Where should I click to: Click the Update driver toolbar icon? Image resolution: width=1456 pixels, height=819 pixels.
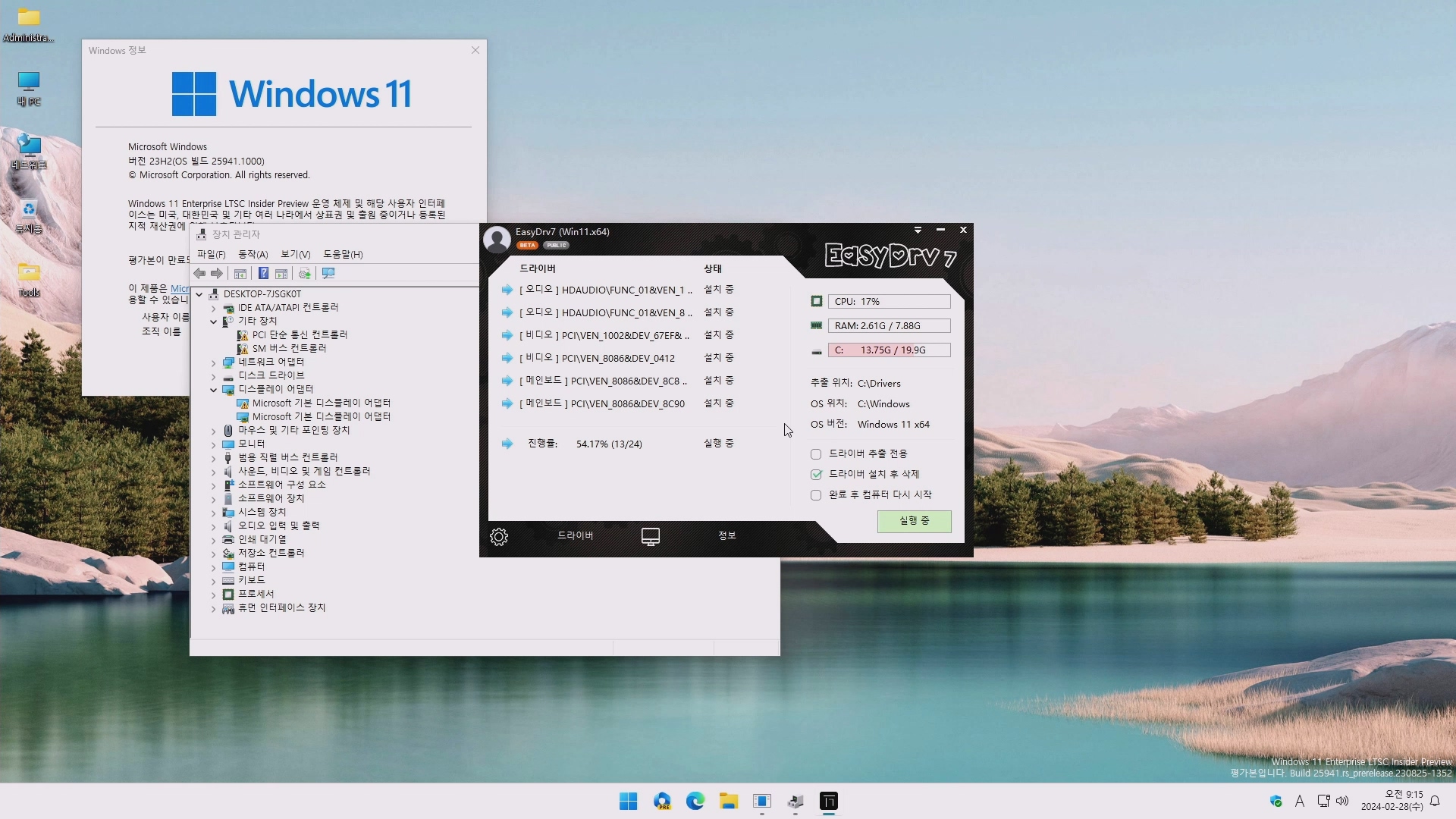point(305,274)
